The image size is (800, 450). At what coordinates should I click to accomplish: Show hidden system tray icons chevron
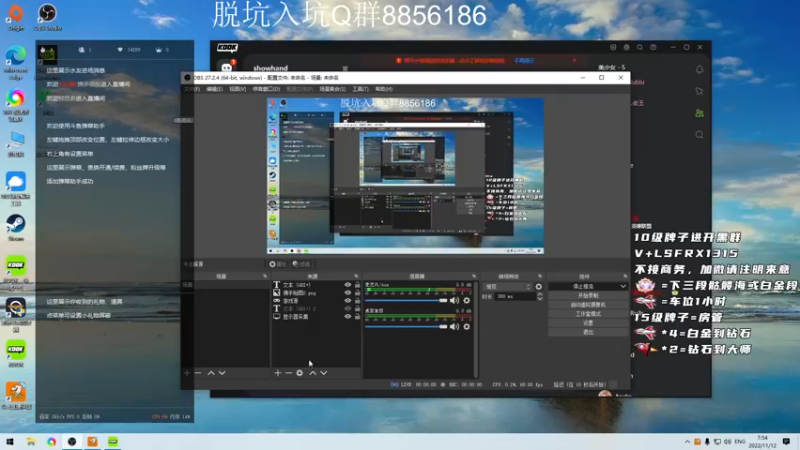(x=687, y=442)
